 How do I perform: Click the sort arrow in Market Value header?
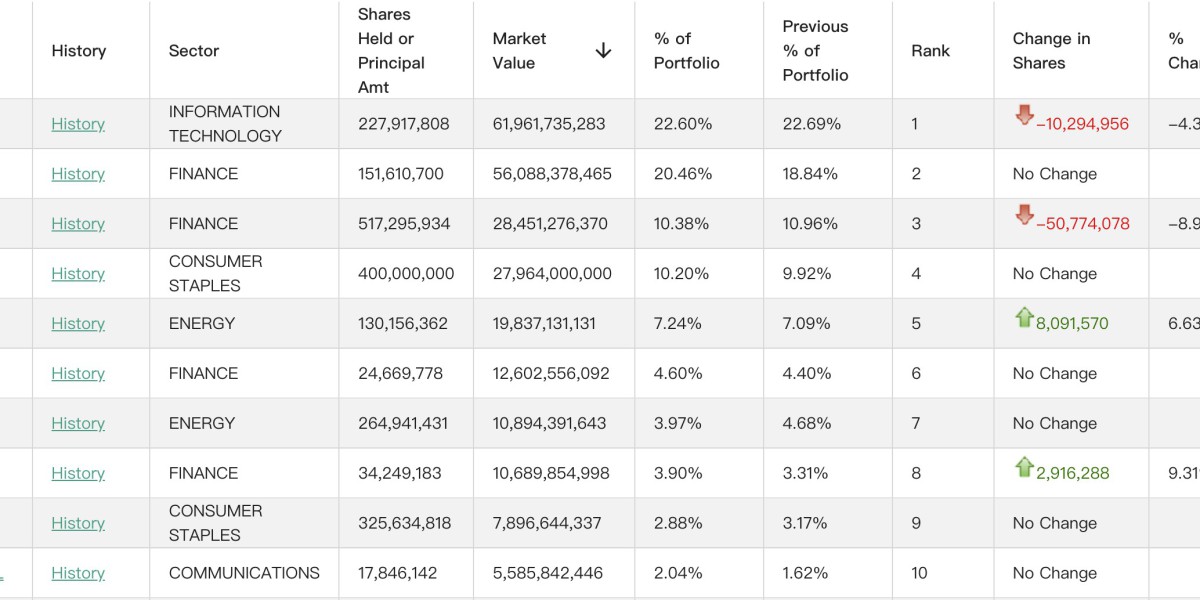603,51
